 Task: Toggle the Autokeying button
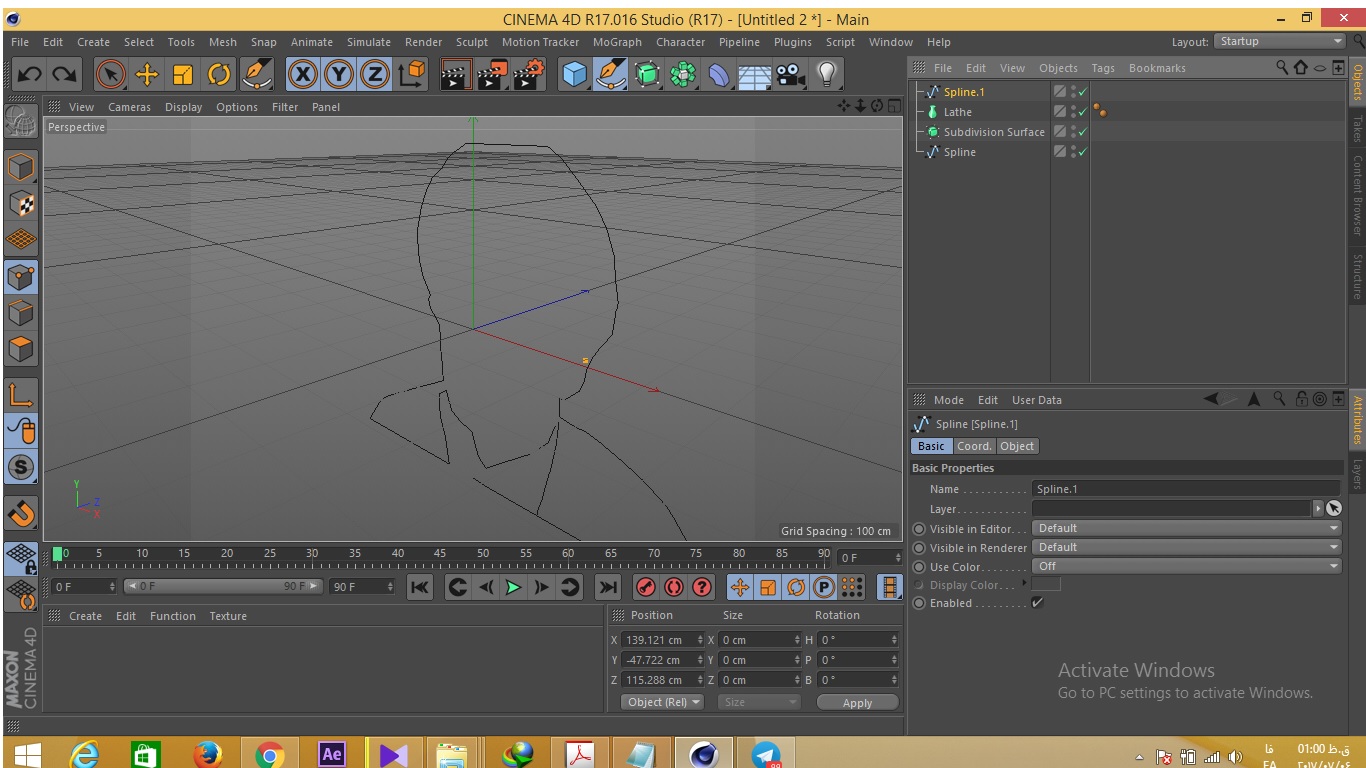tap(674, 587)
